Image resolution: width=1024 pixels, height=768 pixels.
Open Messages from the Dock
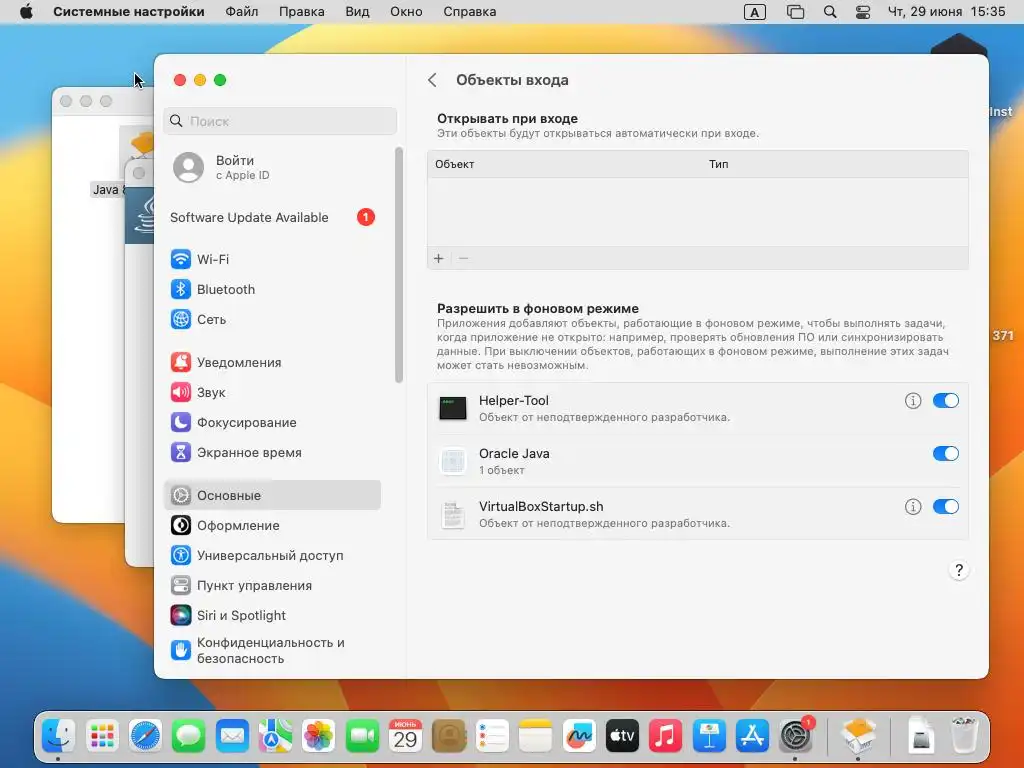click(189, 736)
